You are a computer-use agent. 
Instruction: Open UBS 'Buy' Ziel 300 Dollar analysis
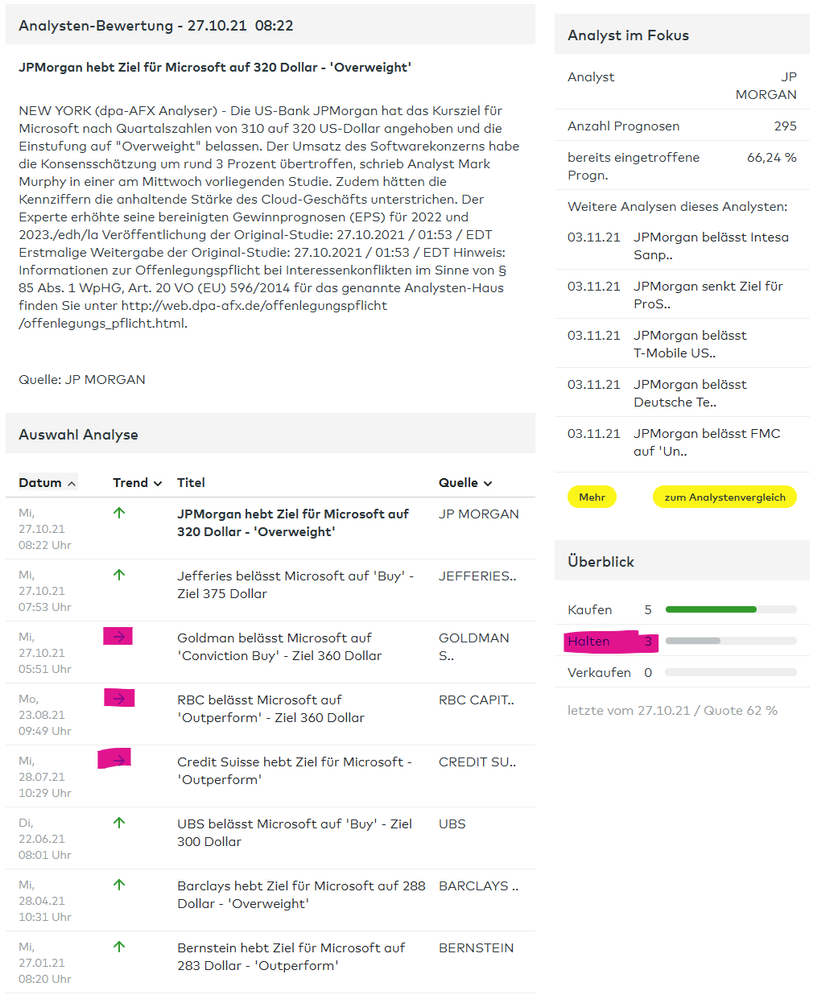coord(294,833)
